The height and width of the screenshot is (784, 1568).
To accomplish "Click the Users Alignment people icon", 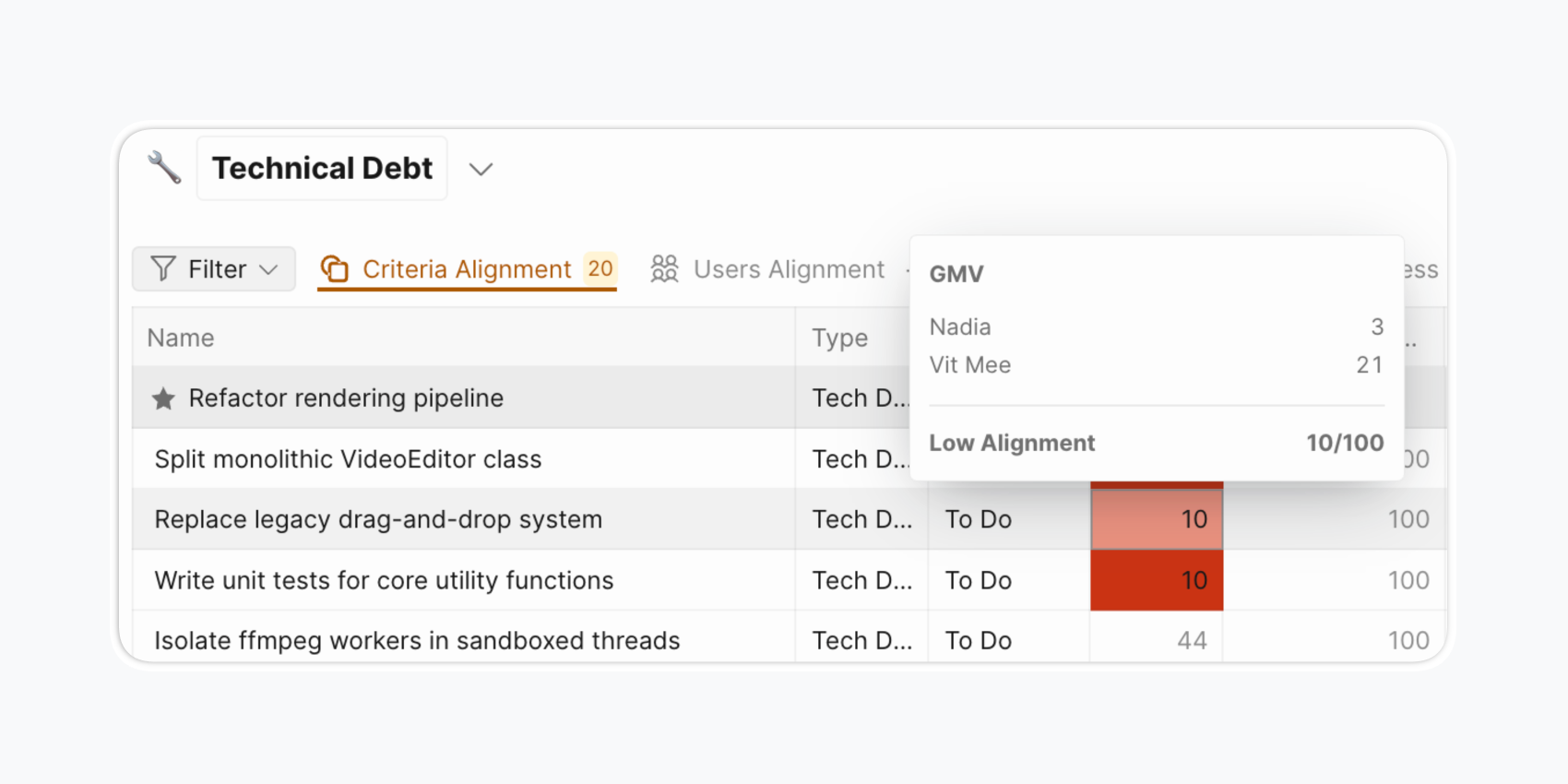I will tap(664, 268).
